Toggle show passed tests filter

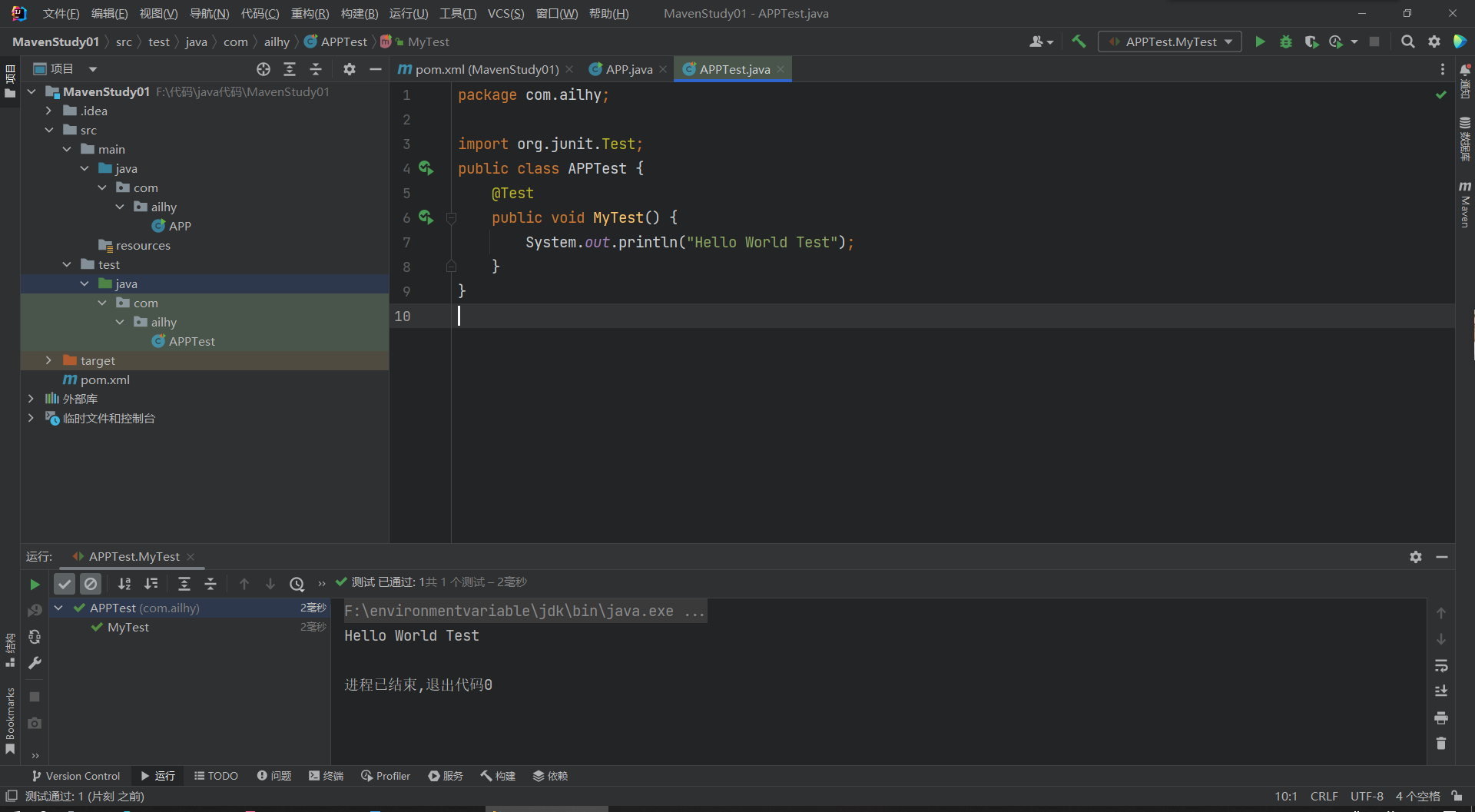coord(65,584)
